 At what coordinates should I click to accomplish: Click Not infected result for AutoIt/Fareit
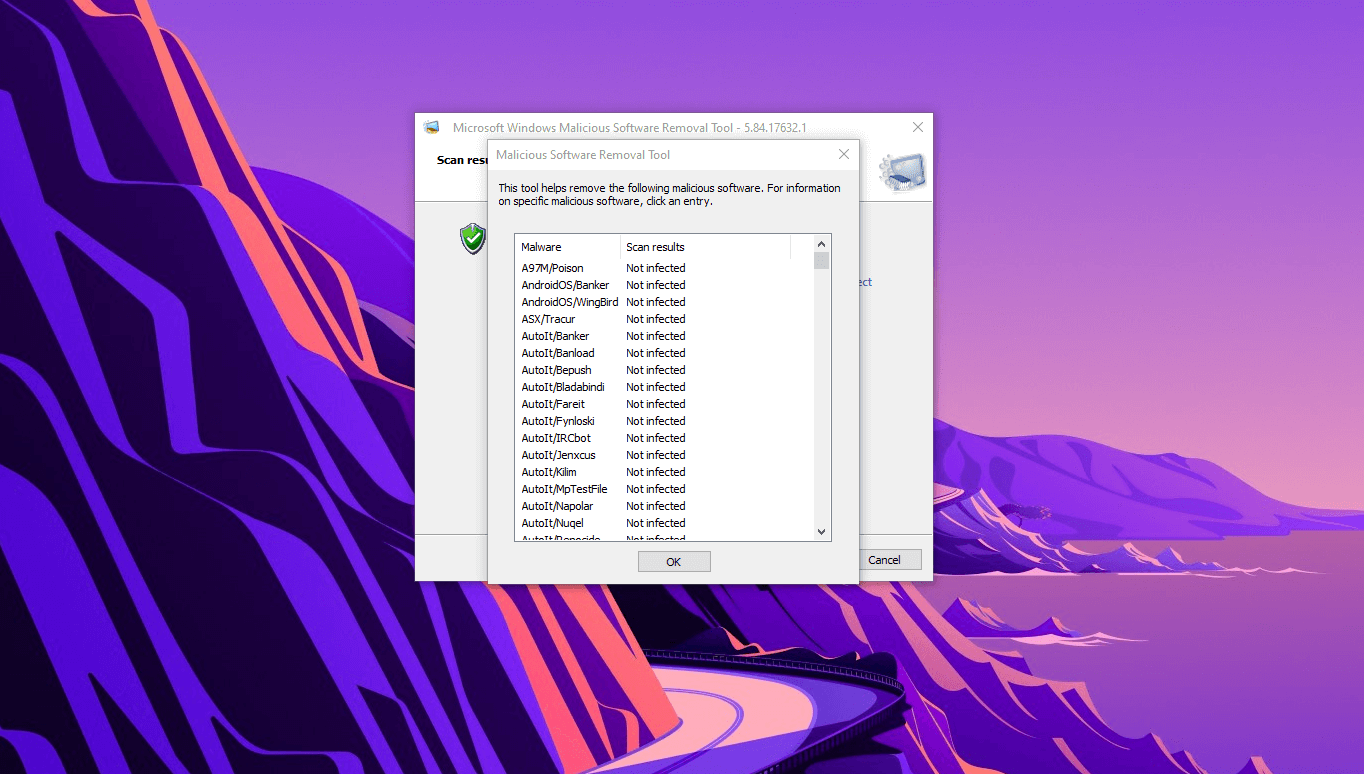(x=656, y=404)
